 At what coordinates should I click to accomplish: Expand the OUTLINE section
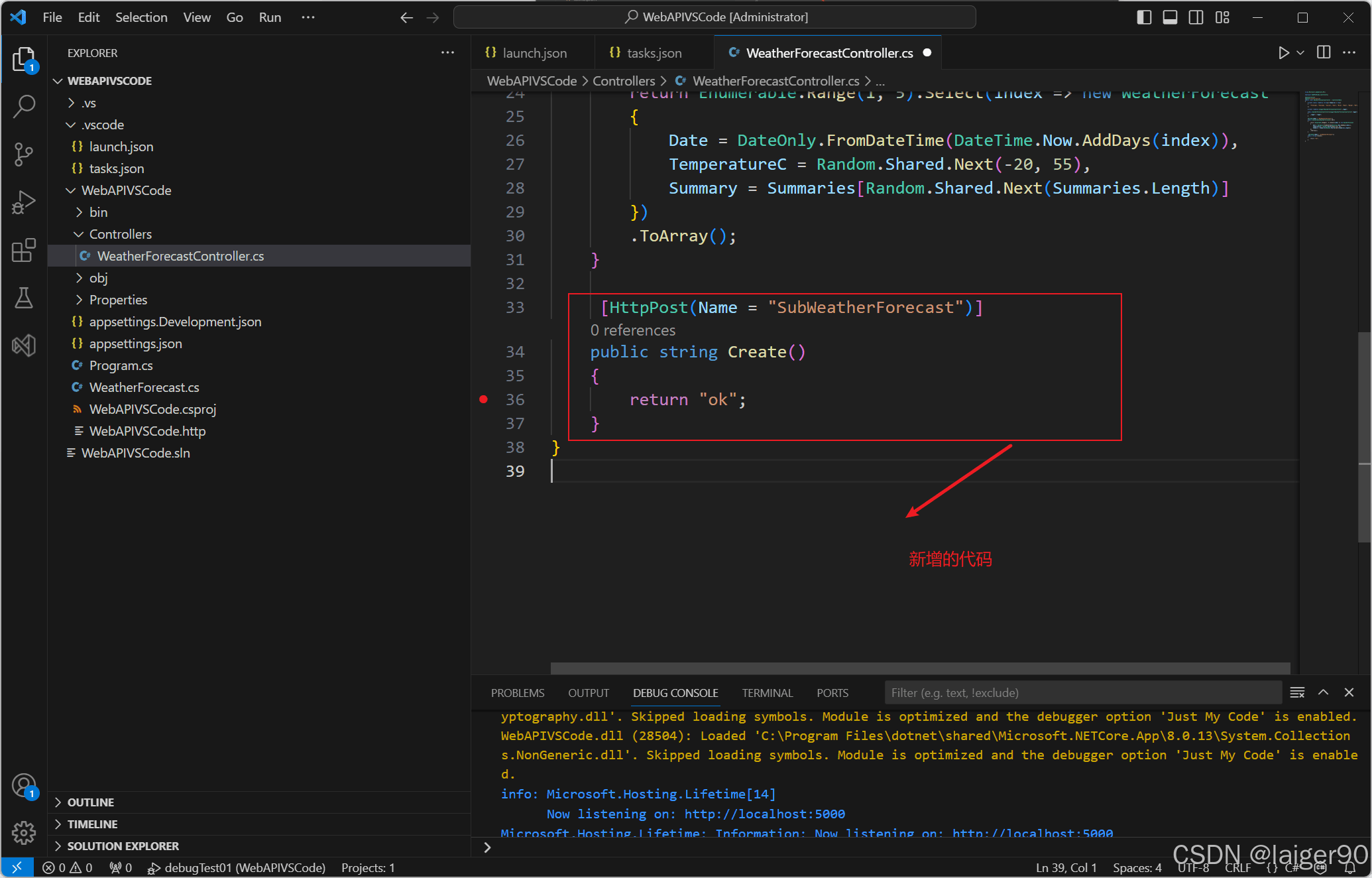[91, 802]
